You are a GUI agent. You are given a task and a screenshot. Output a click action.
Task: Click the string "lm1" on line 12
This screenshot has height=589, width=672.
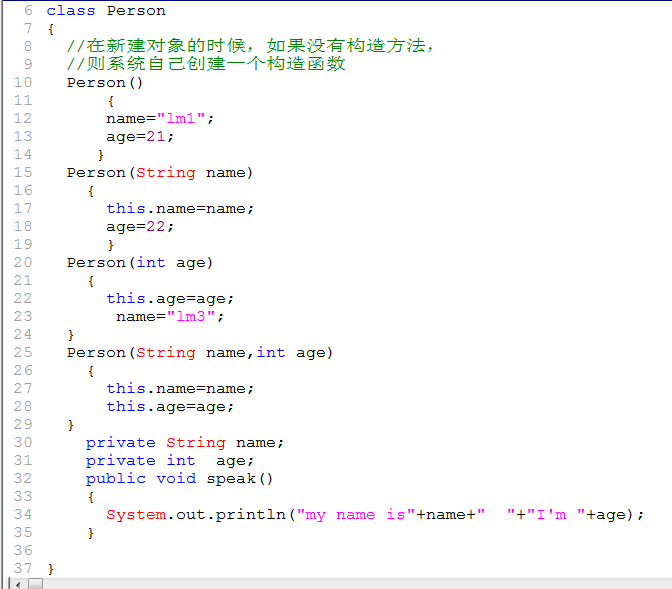[x=181, y=118]
